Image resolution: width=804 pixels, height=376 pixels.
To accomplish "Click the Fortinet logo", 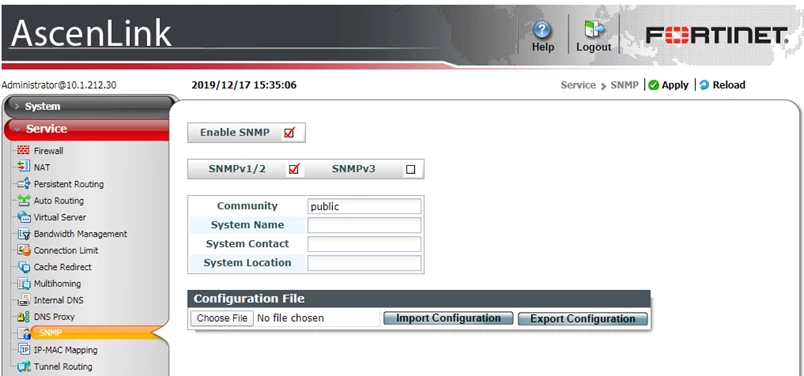I will click(x=716, y=35).
